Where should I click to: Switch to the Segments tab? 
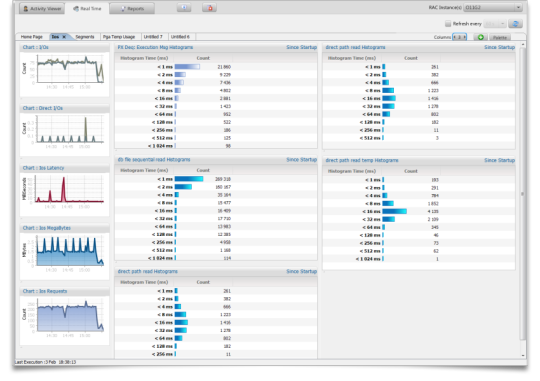tap(85, 37)
